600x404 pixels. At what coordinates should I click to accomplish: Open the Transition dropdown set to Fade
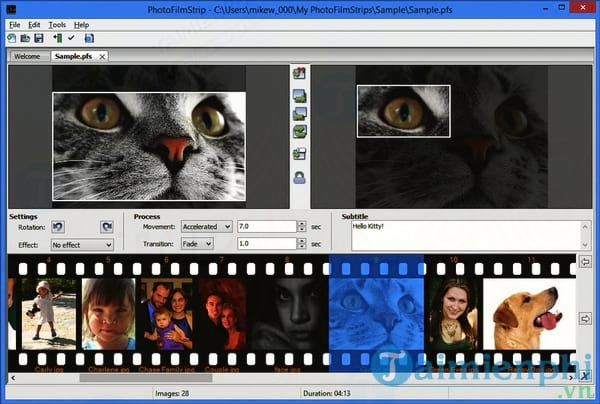[x=197, y=244]
